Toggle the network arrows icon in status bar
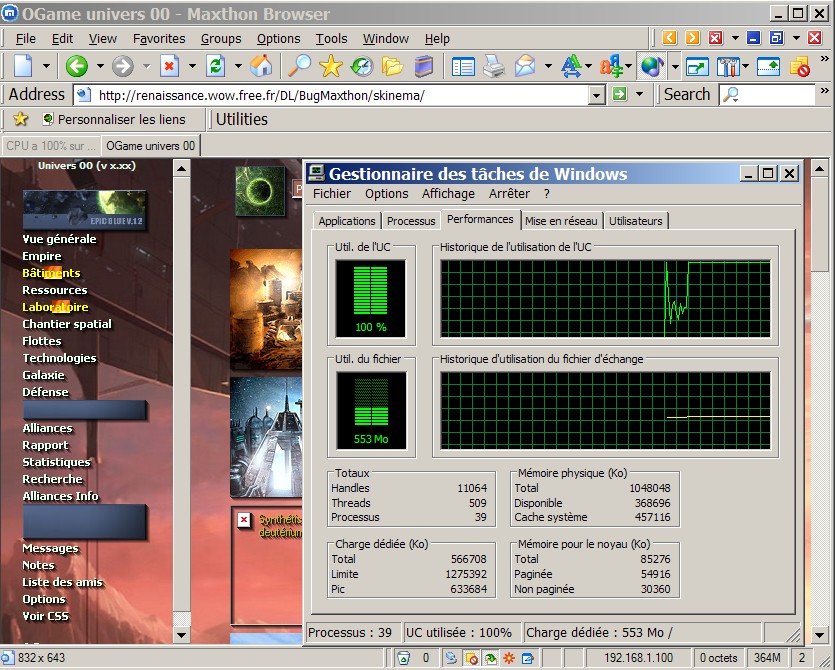Image resolution: width=835 pixels, height=670 pixels. [452, 658]
